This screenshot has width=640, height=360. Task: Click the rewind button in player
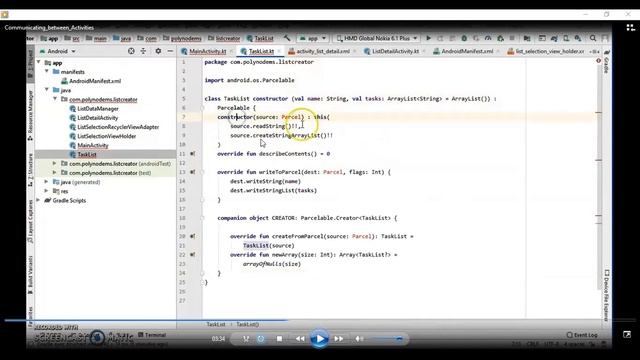[300, 339]
